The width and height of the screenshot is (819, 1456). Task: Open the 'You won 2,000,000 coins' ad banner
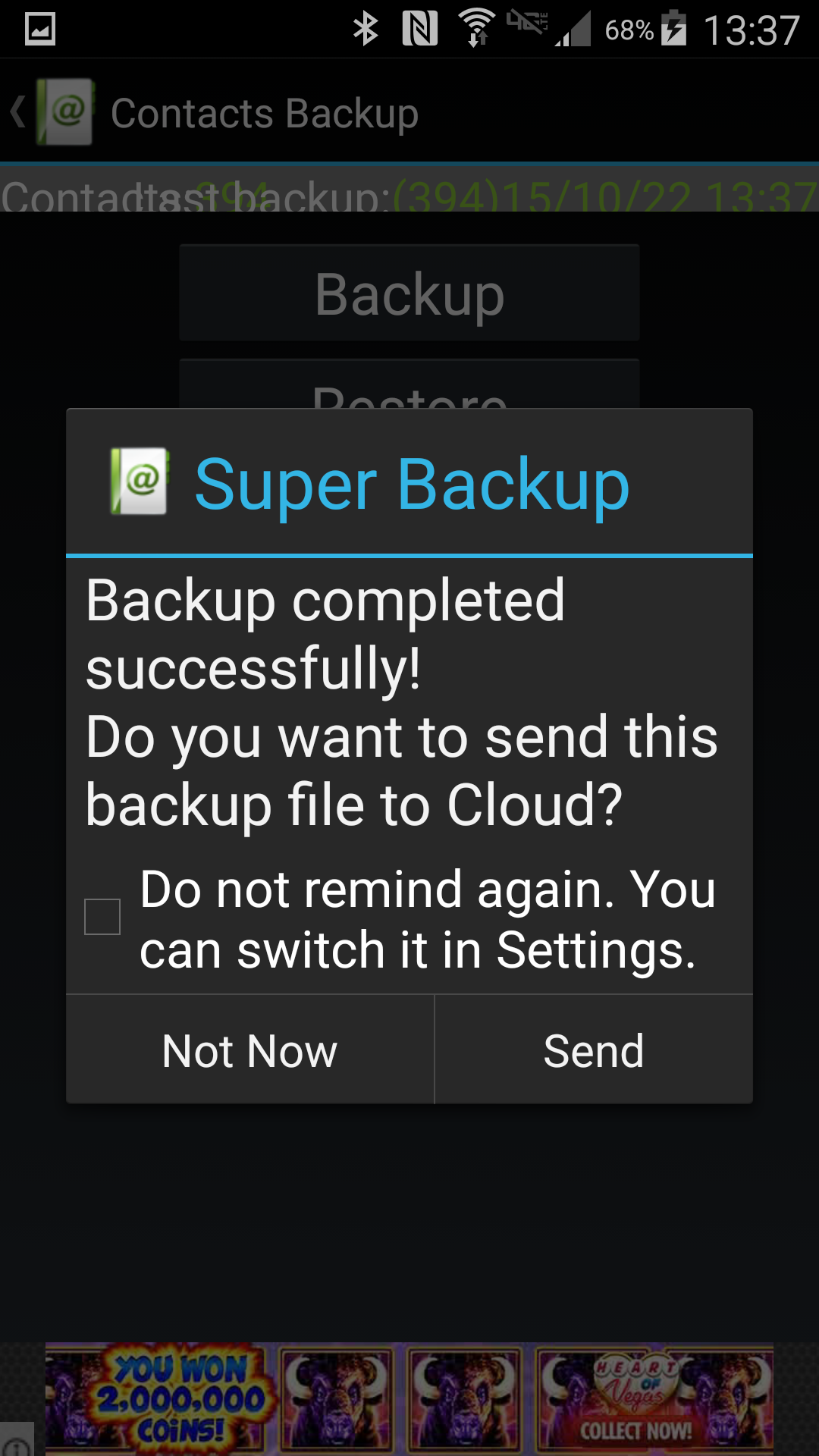tap(180, 1399)
